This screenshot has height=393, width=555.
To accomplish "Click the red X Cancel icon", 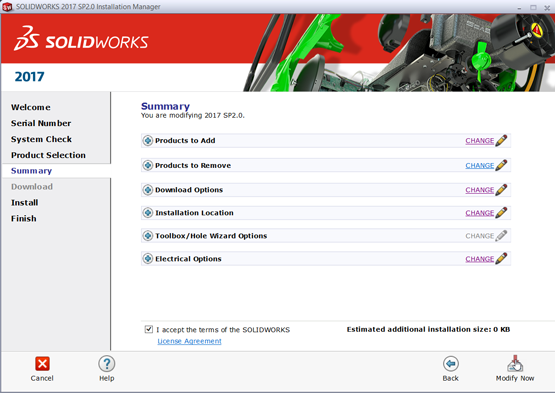I will [42, 364].
